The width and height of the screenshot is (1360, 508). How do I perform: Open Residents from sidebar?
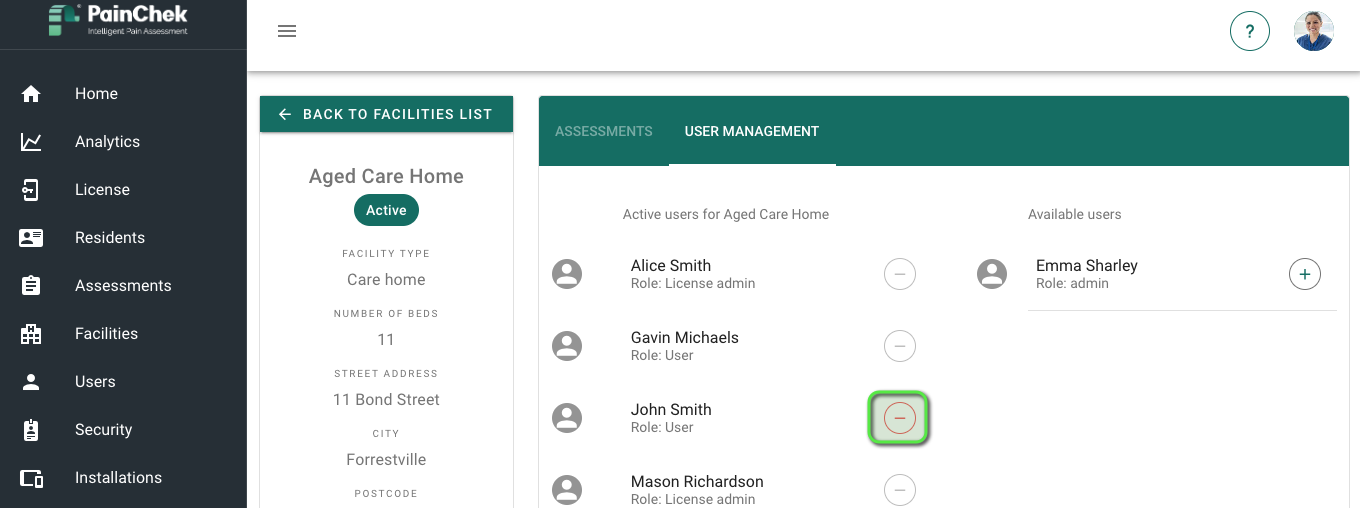pyautogui.click(x=110, y=238)
